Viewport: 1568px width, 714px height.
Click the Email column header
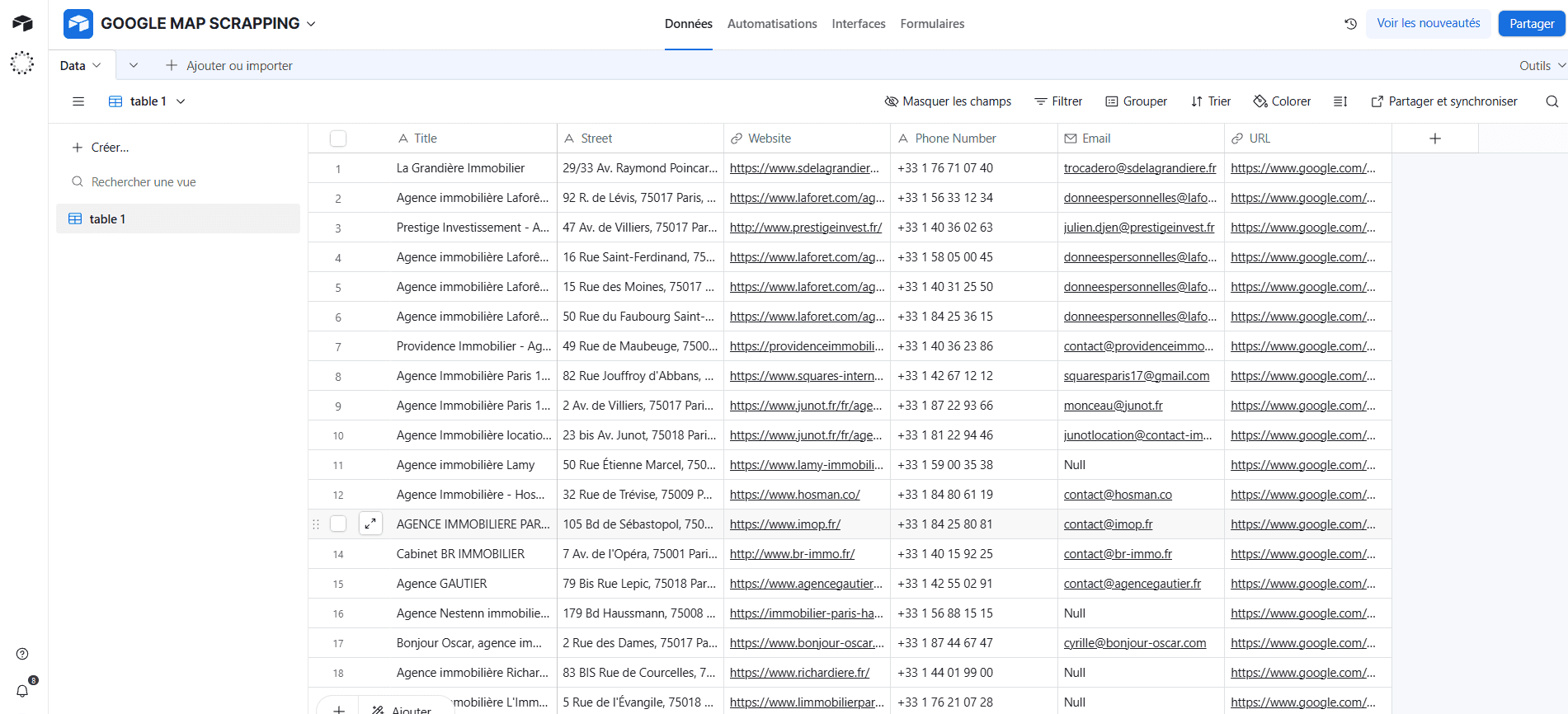tap(1141, 139)
